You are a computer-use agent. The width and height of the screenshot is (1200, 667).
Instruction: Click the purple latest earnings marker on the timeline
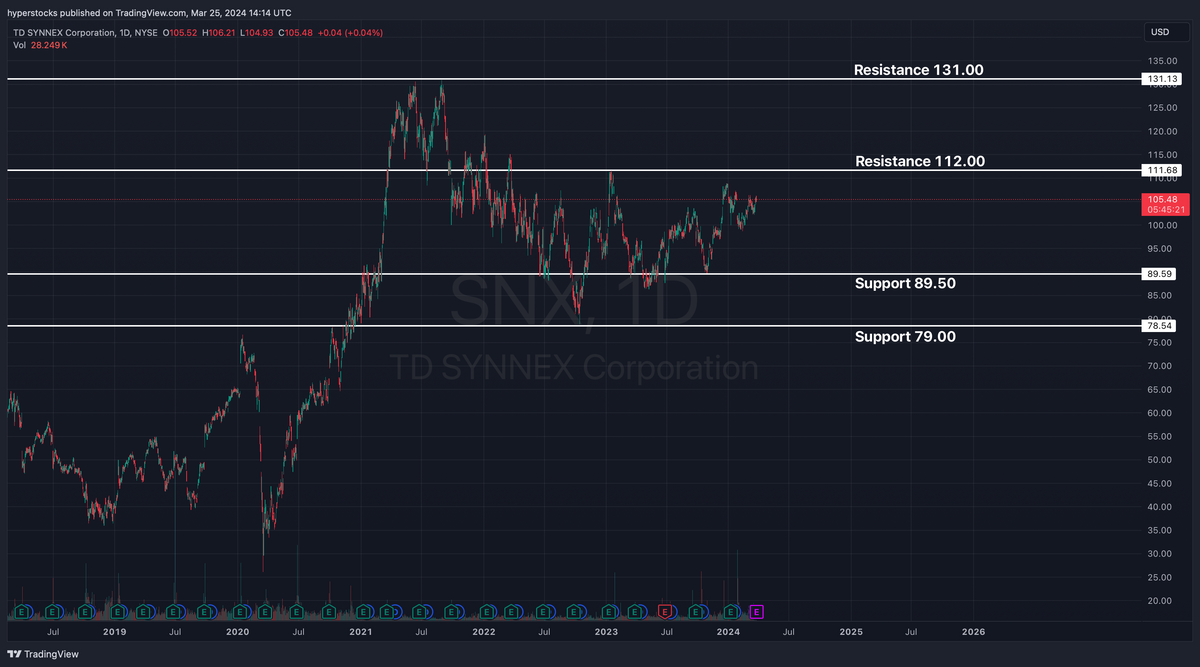click(x=757, y=611)
